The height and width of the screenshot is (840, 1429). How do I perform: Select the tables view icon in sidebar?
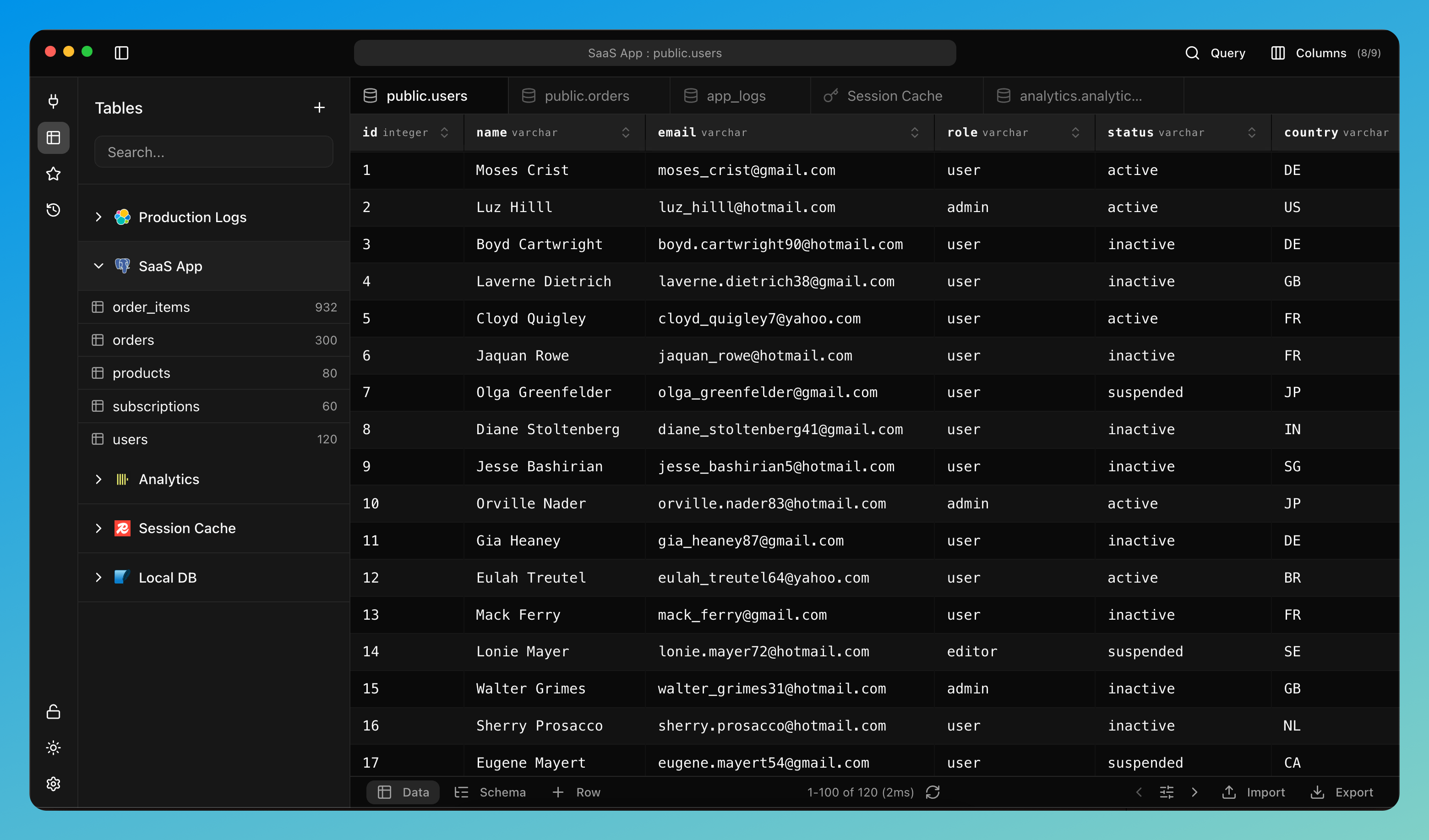[53, 138]
